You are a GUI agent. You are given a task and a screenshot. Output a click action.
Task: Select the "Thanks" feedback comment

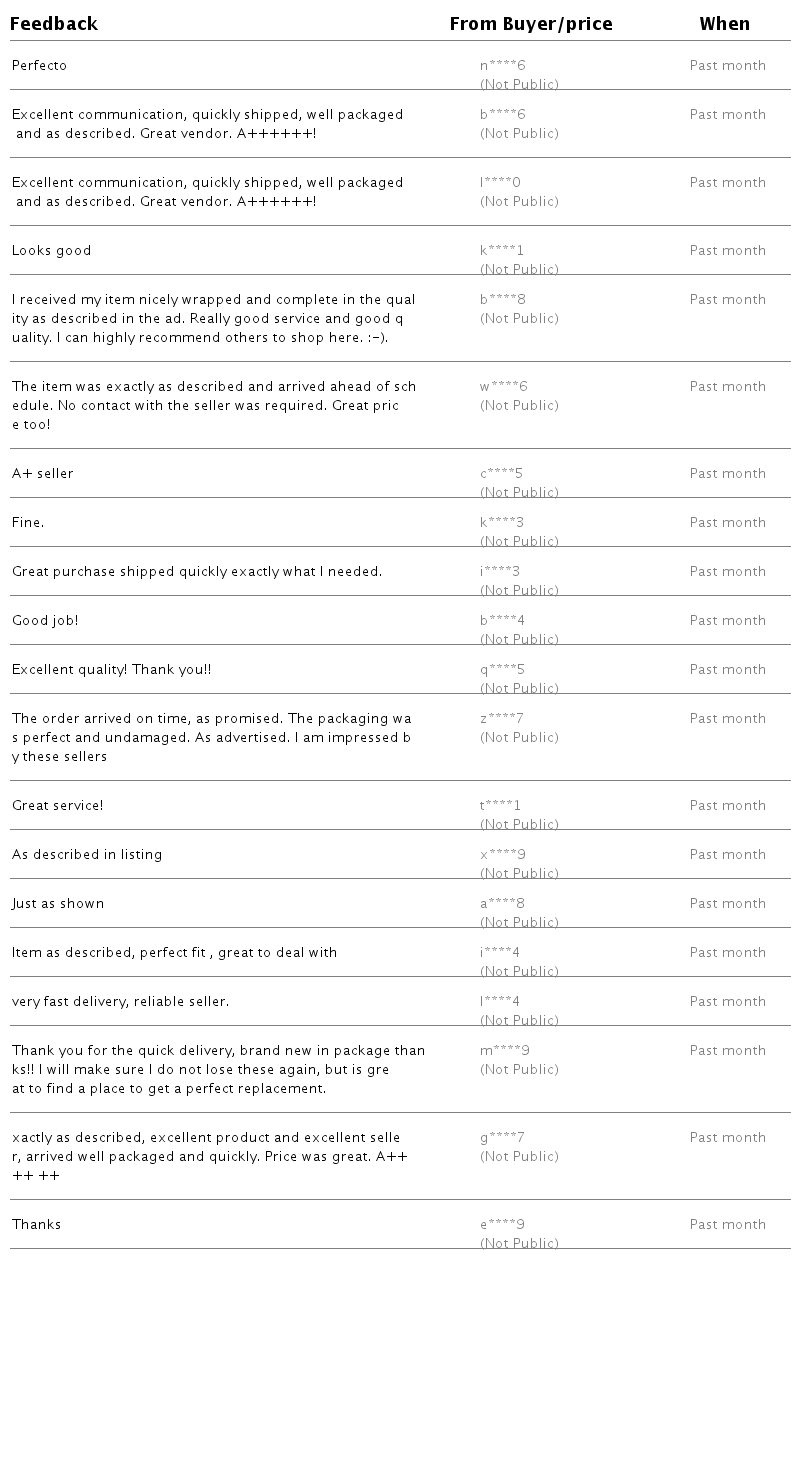(37, 1225)
